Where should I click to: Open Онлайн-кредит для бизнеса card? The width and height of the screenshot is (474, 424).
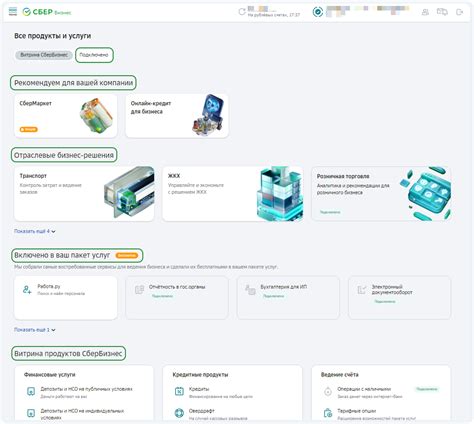click(177, 116)
